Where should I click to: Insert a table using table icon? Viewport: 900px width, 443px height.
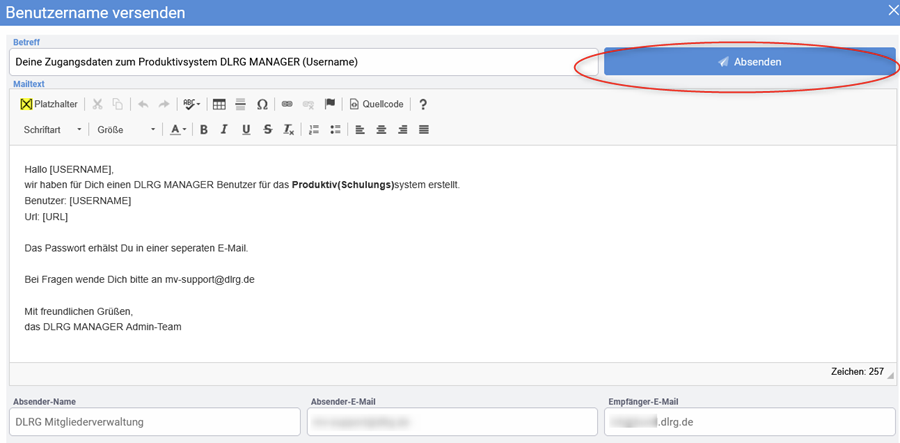click(x=219, y=104)
